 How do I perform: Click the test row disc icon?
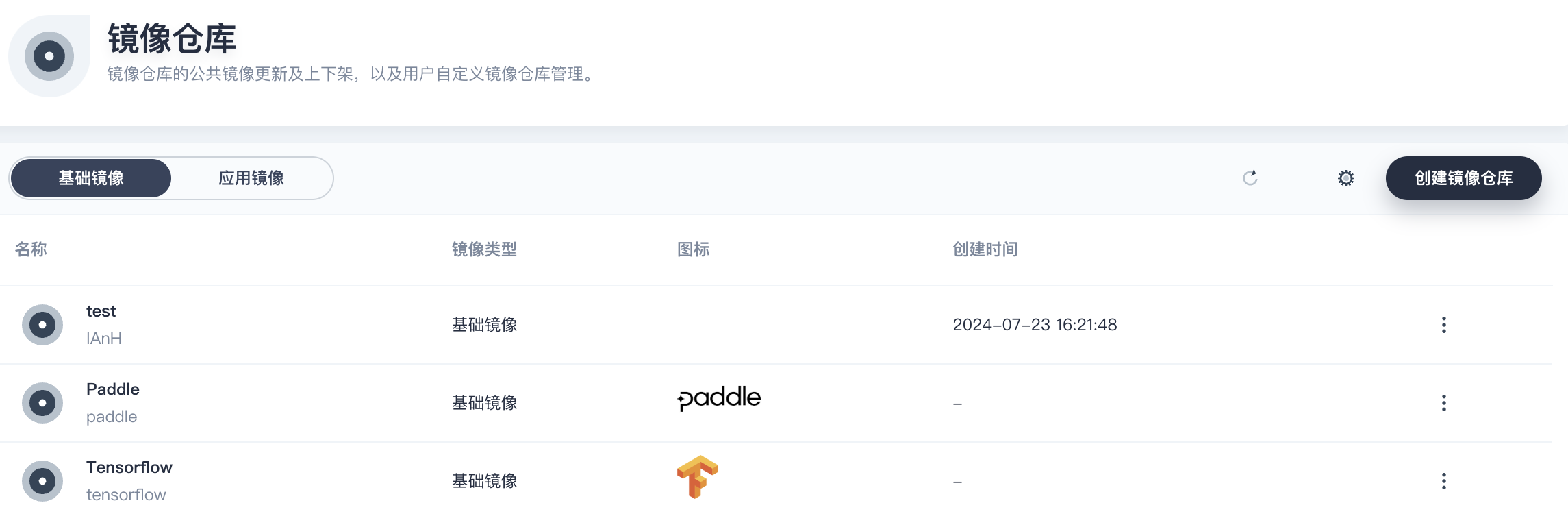pyautogui.click(x=42, y=325)
